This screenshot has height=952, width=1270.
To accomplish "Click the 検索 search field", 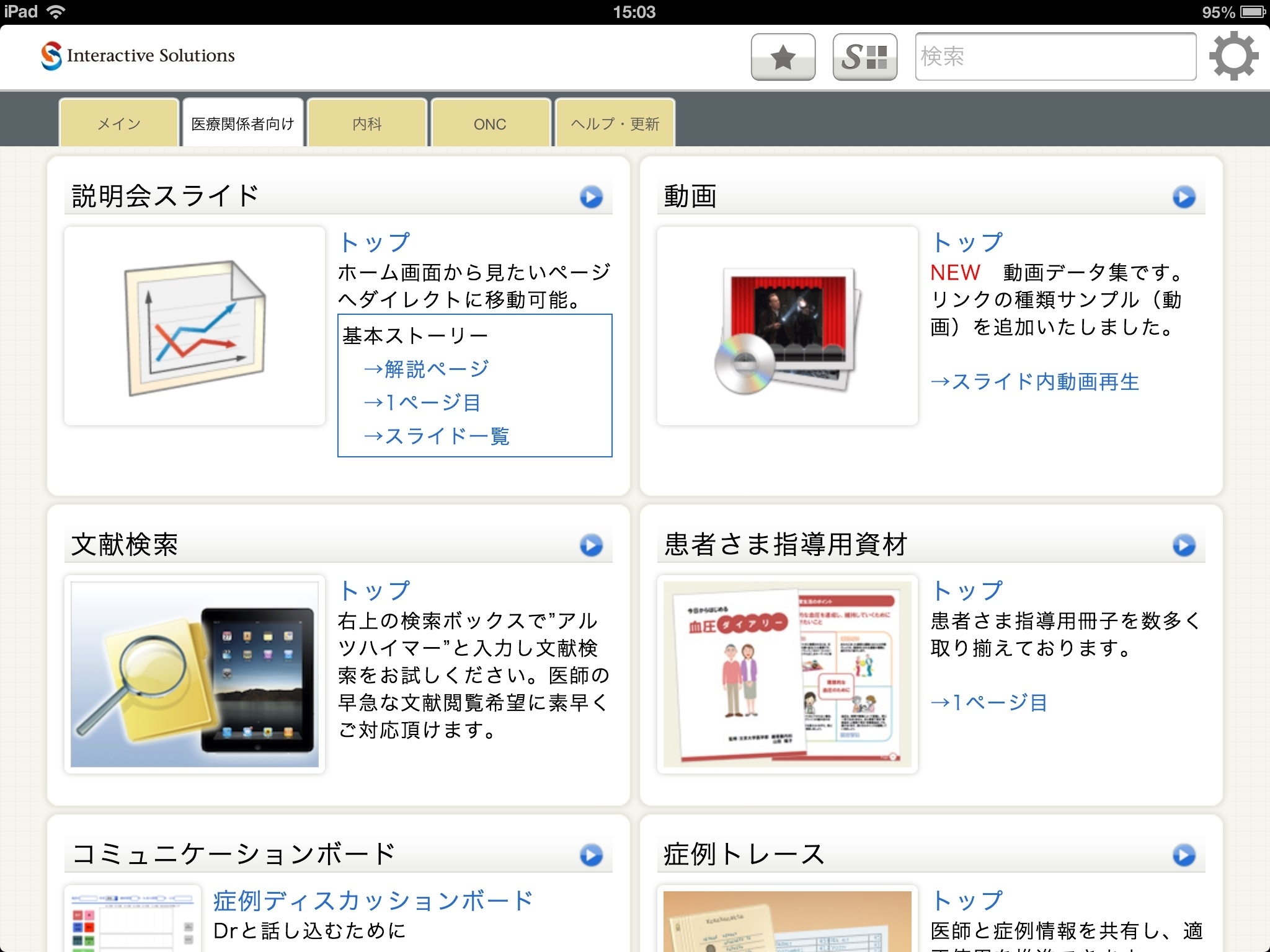I will (x=1055, y=56).
